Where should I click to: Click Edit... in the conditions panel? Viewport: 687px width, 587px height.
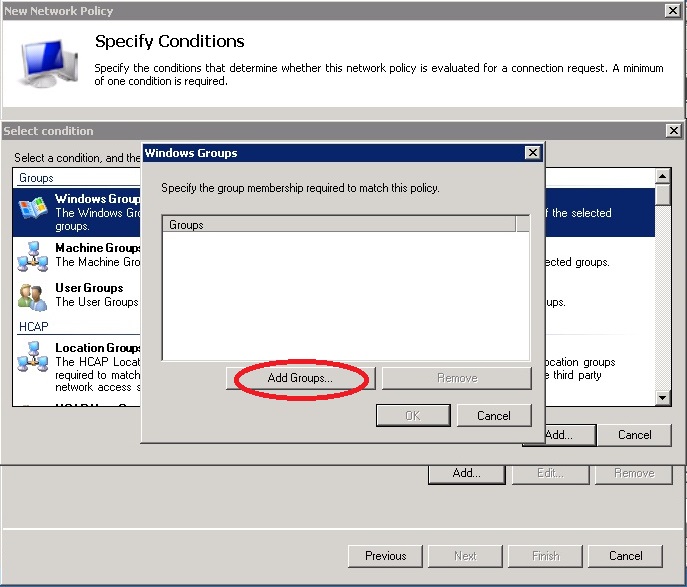550,473
